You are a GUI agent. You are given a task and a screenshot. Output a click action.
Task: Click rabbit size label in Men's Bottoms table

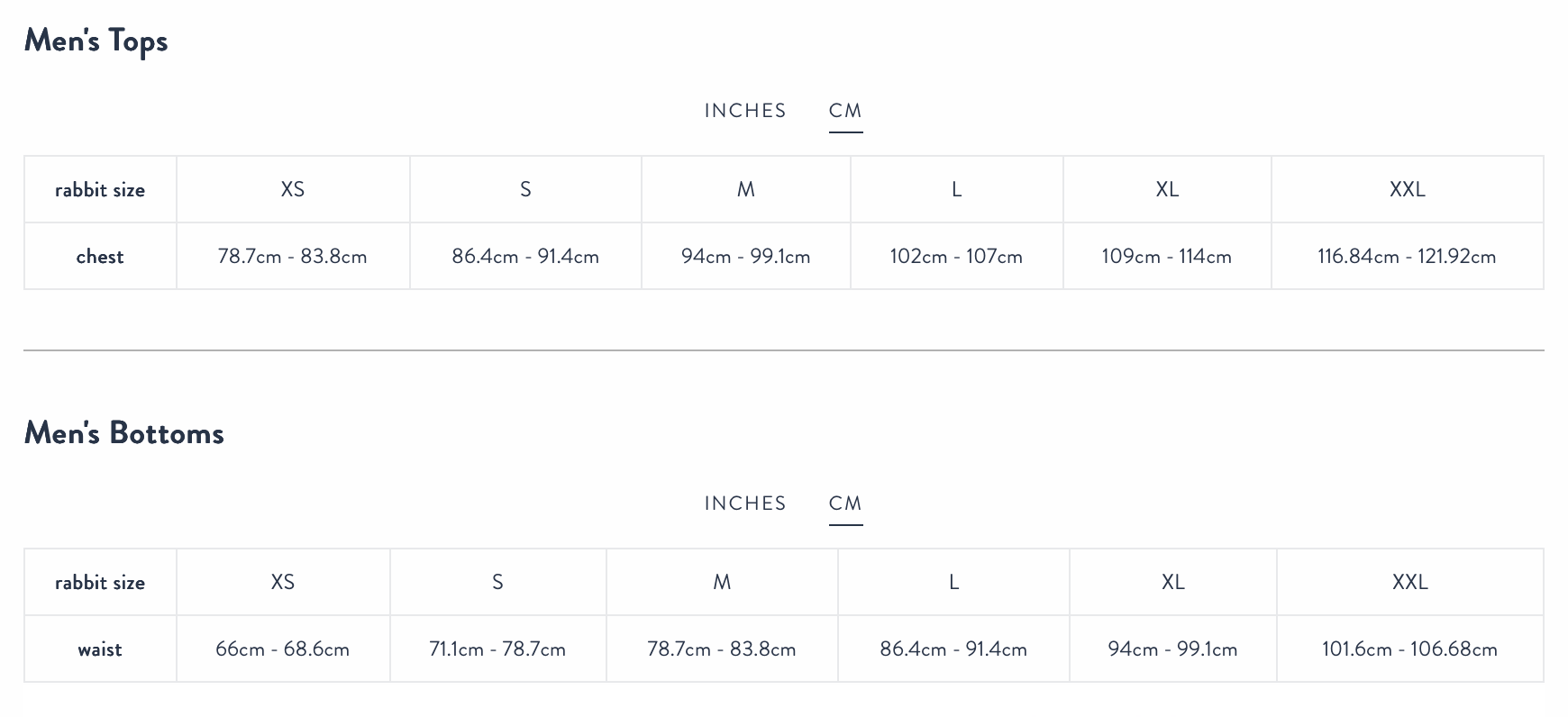[x=100, y=583]
